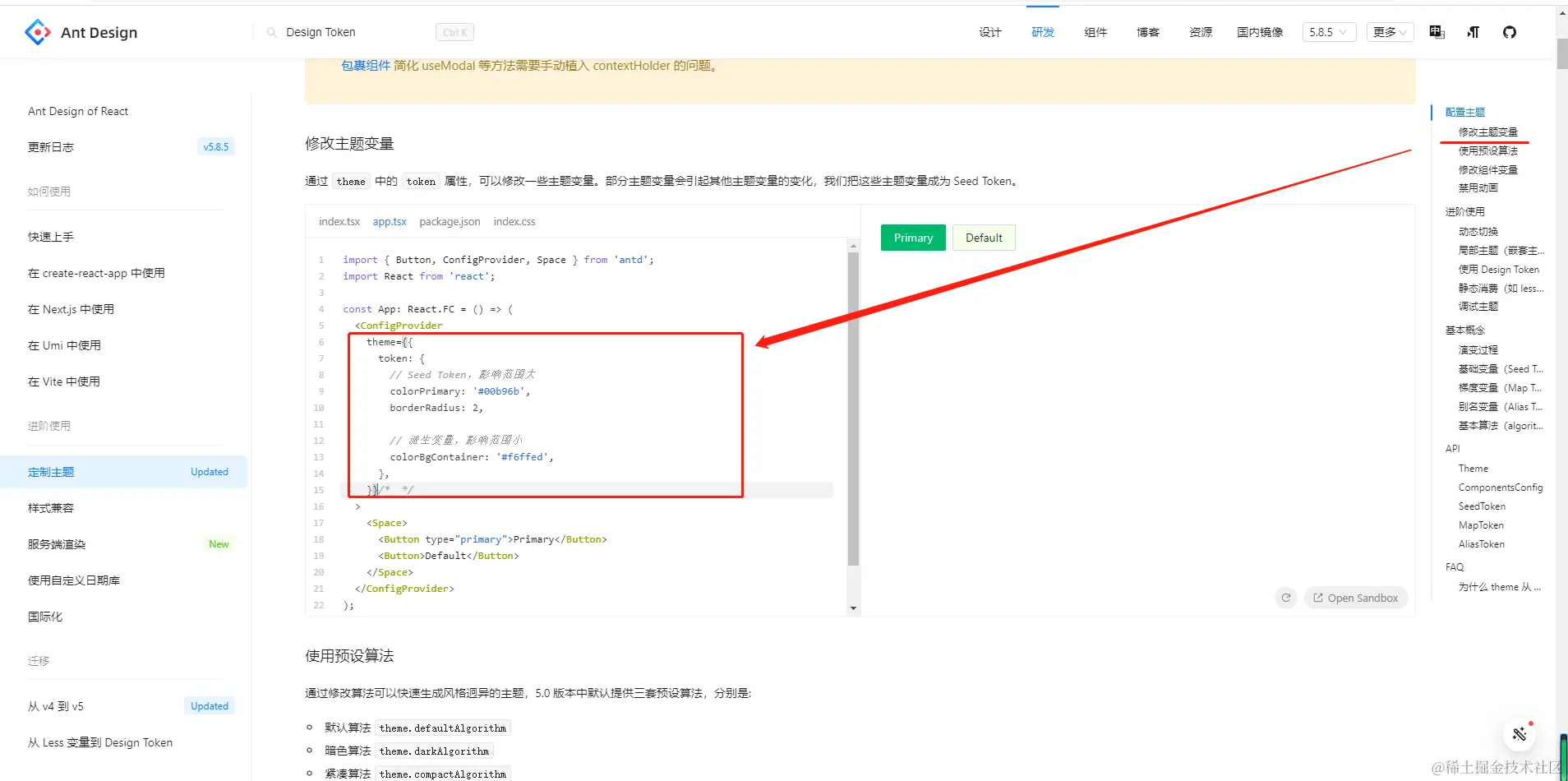Select the 研发 navigation item
The image size is (1568, 781).
(1043, 32)
